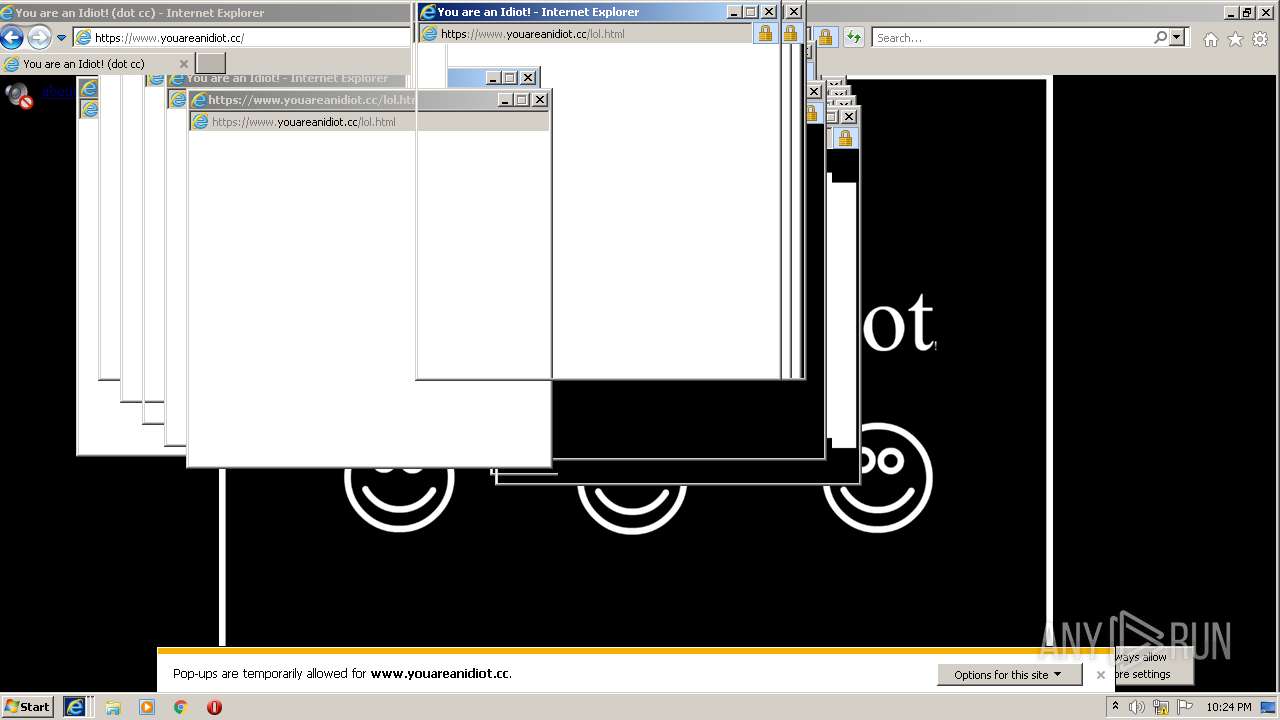Image resolution: width=1280 pixels, height=720 pixels.
Task: Click the red Opera taskbar icon
Action: coord(214,707)
